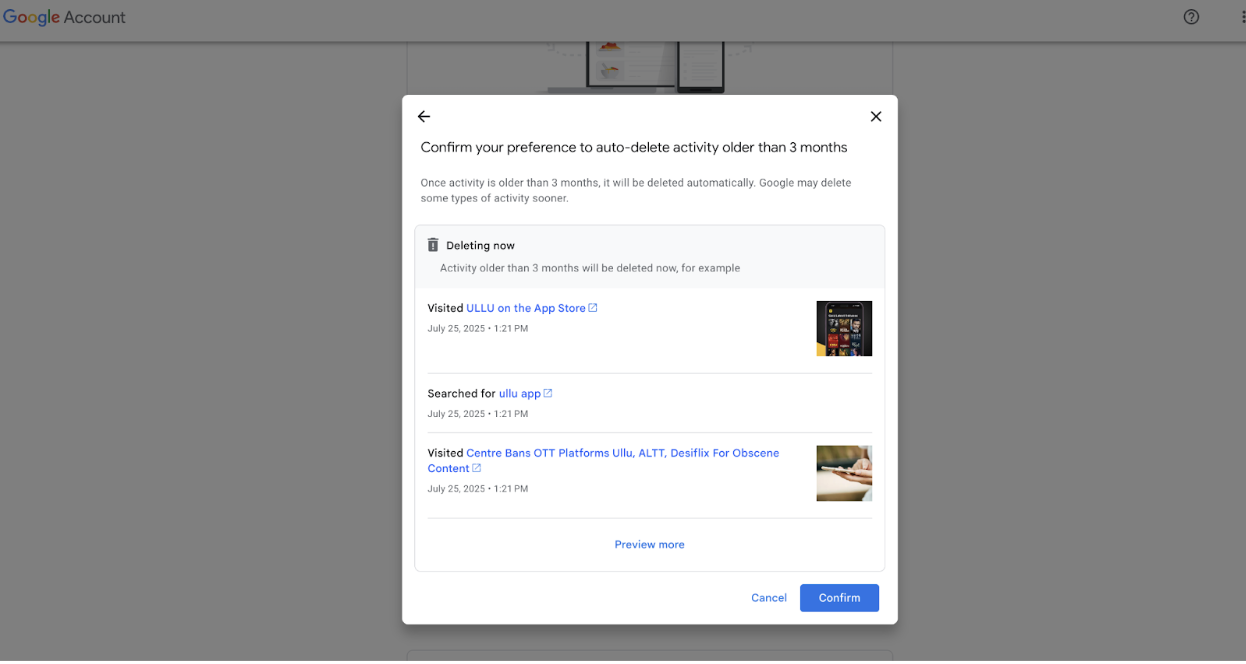1246x664 pixels.
Task: Click the ULLU app store thumbnail
Action: point(843,328)
